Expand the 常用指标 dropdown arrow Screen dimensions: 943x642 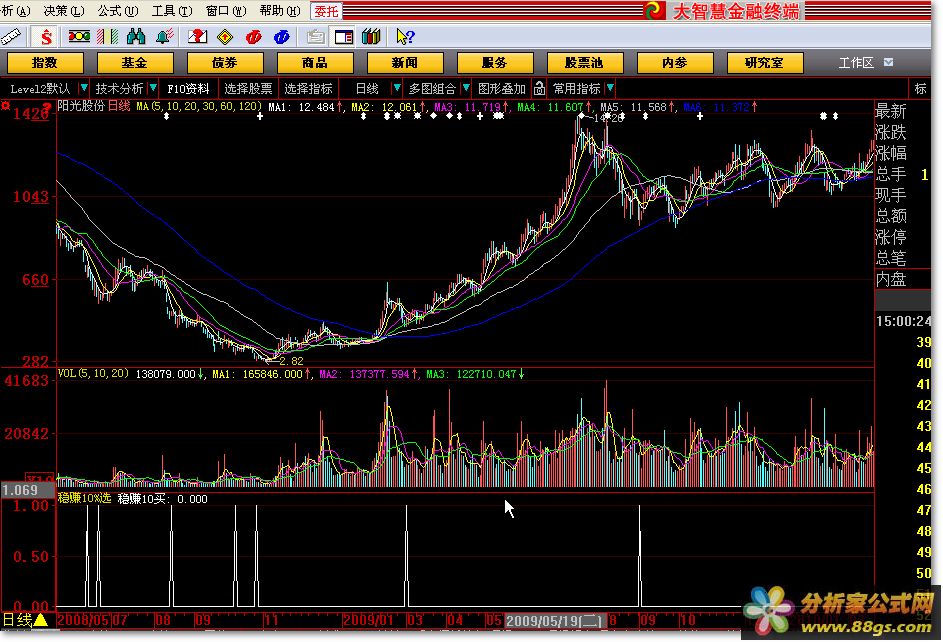tap(610, 88)
